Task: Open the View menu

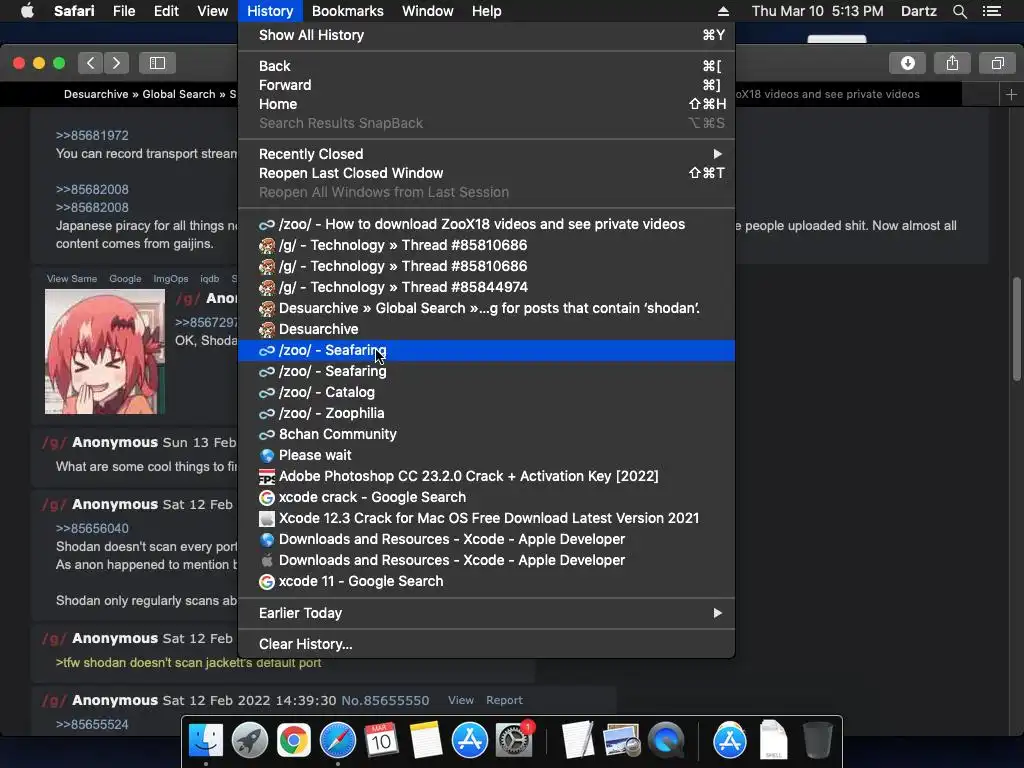Action: click(x=212, y=11)
